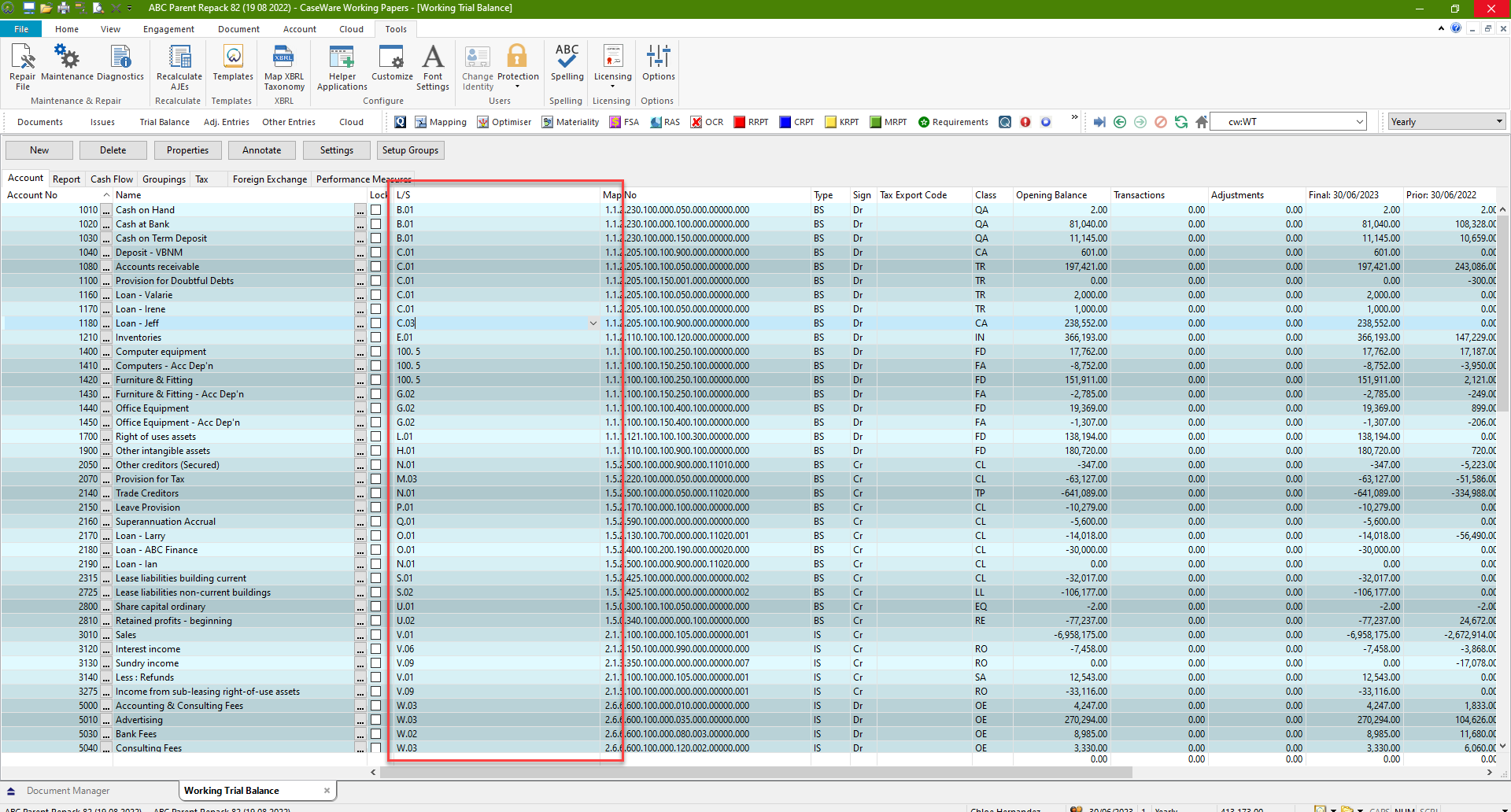This screenshot has width=1511, height=812.
Task: Switch to Document Manager tab
Action: [x=68, y=791]
